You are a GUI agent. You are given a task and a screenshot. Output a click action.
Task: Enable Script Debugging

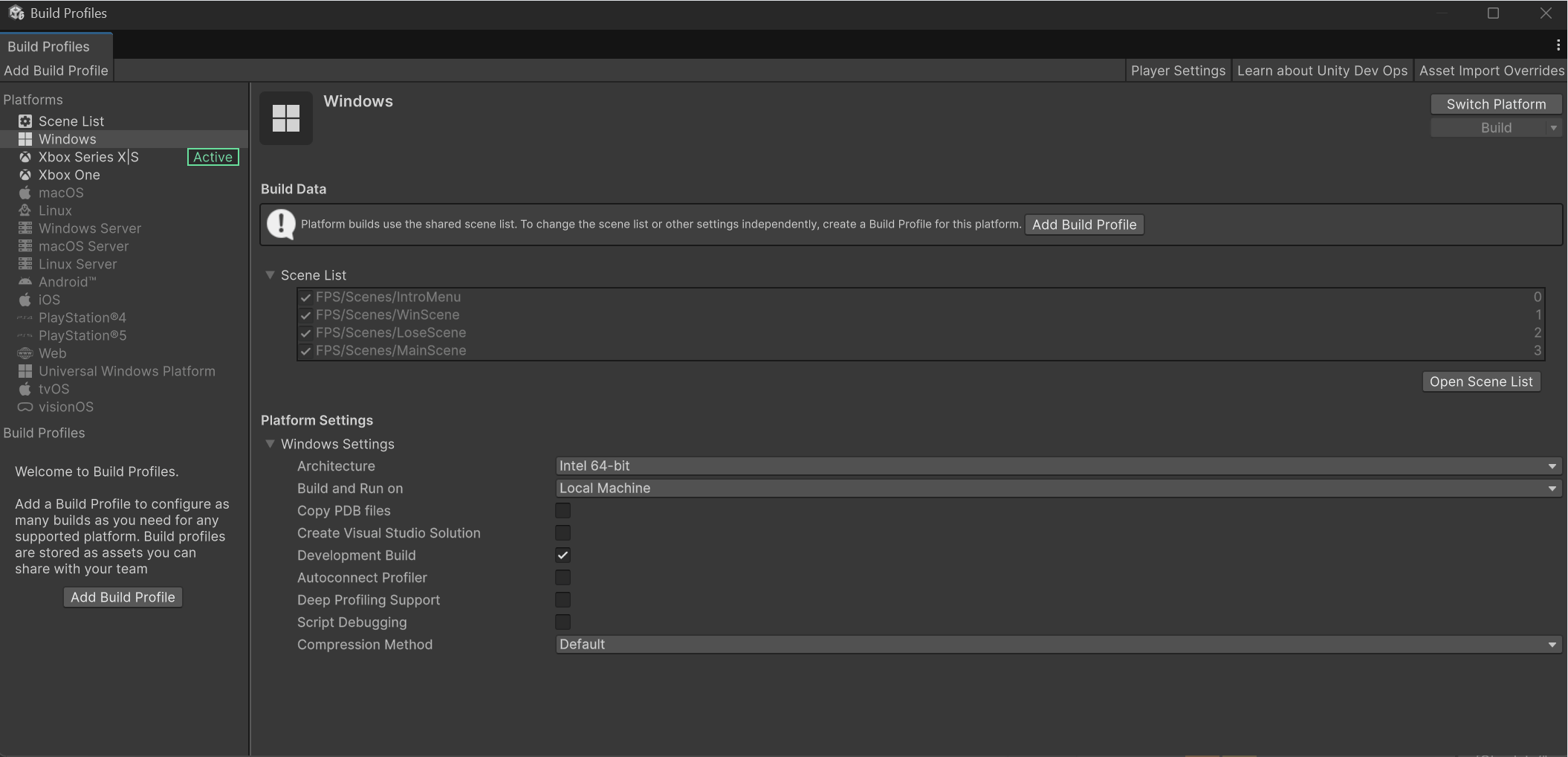(563, 622)
